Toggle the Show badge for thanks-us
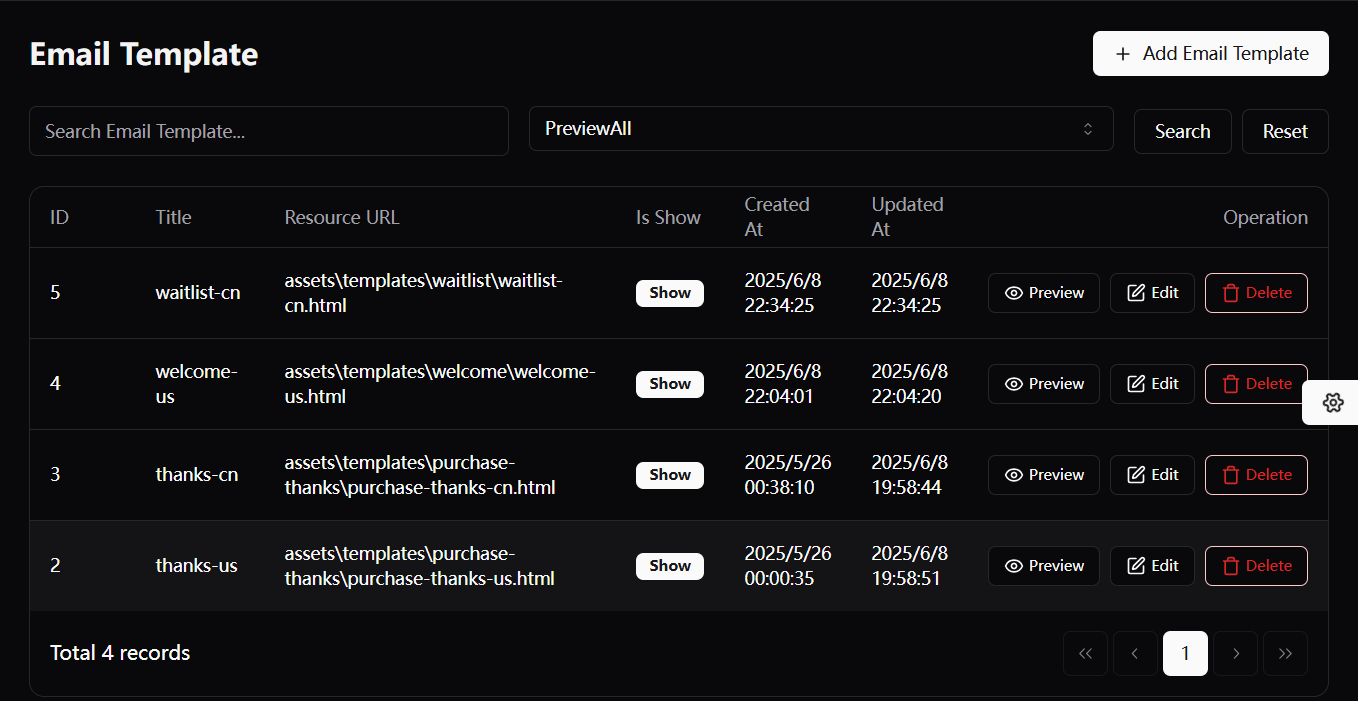Screen dimensions: 1358x701 coord(670,566)
